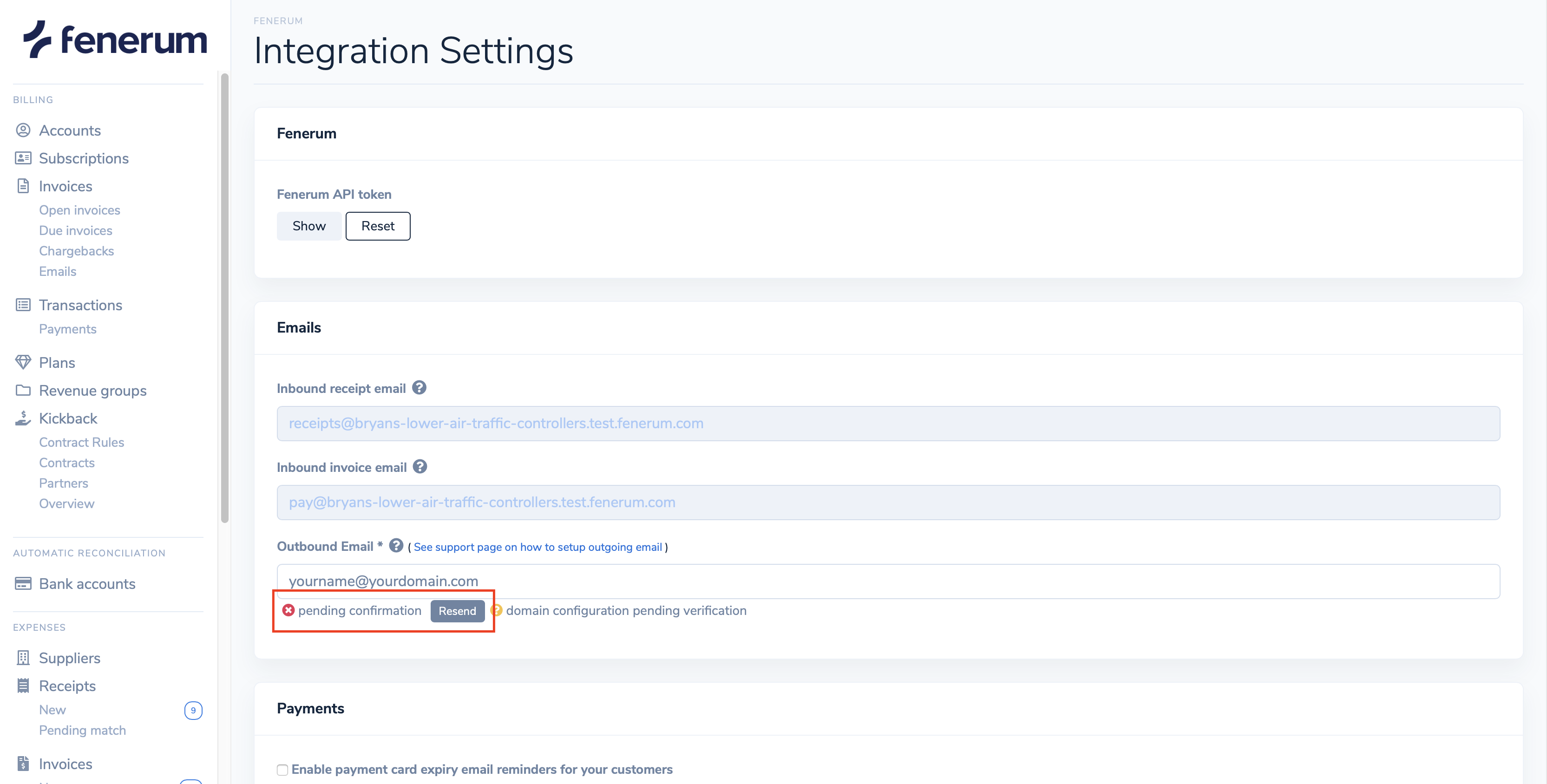
Task: Click the Accounts person icon
Action: [x=23, y=130]
